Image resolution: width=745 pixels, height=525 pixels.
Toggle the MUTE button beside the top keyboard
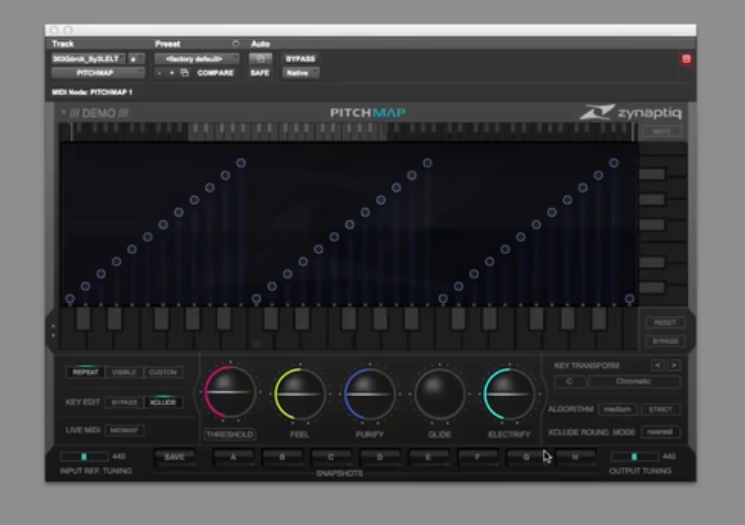662,131
